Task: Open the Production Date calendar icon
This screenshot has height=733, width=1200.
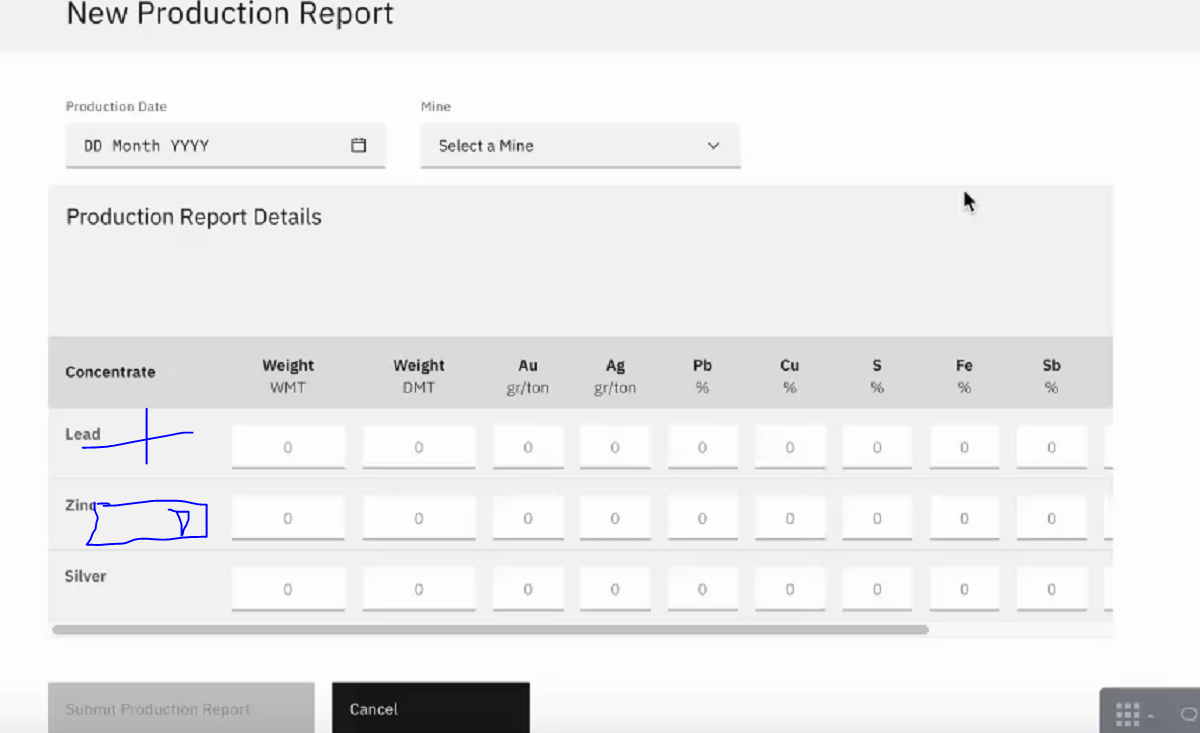Action: (x=358, y=145)
